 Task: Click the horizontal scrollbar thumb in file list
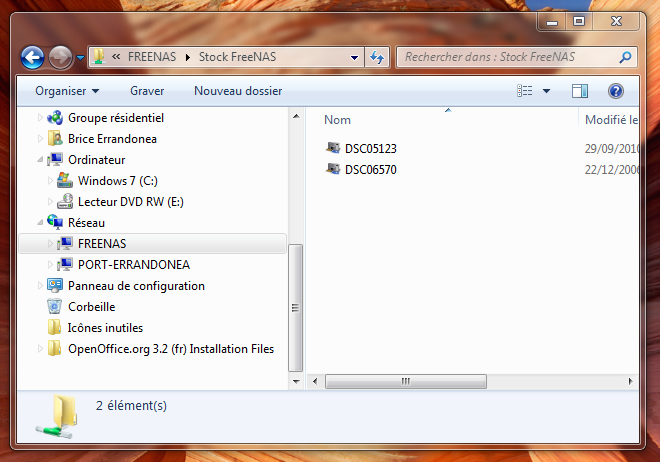[x=406, y=382]
